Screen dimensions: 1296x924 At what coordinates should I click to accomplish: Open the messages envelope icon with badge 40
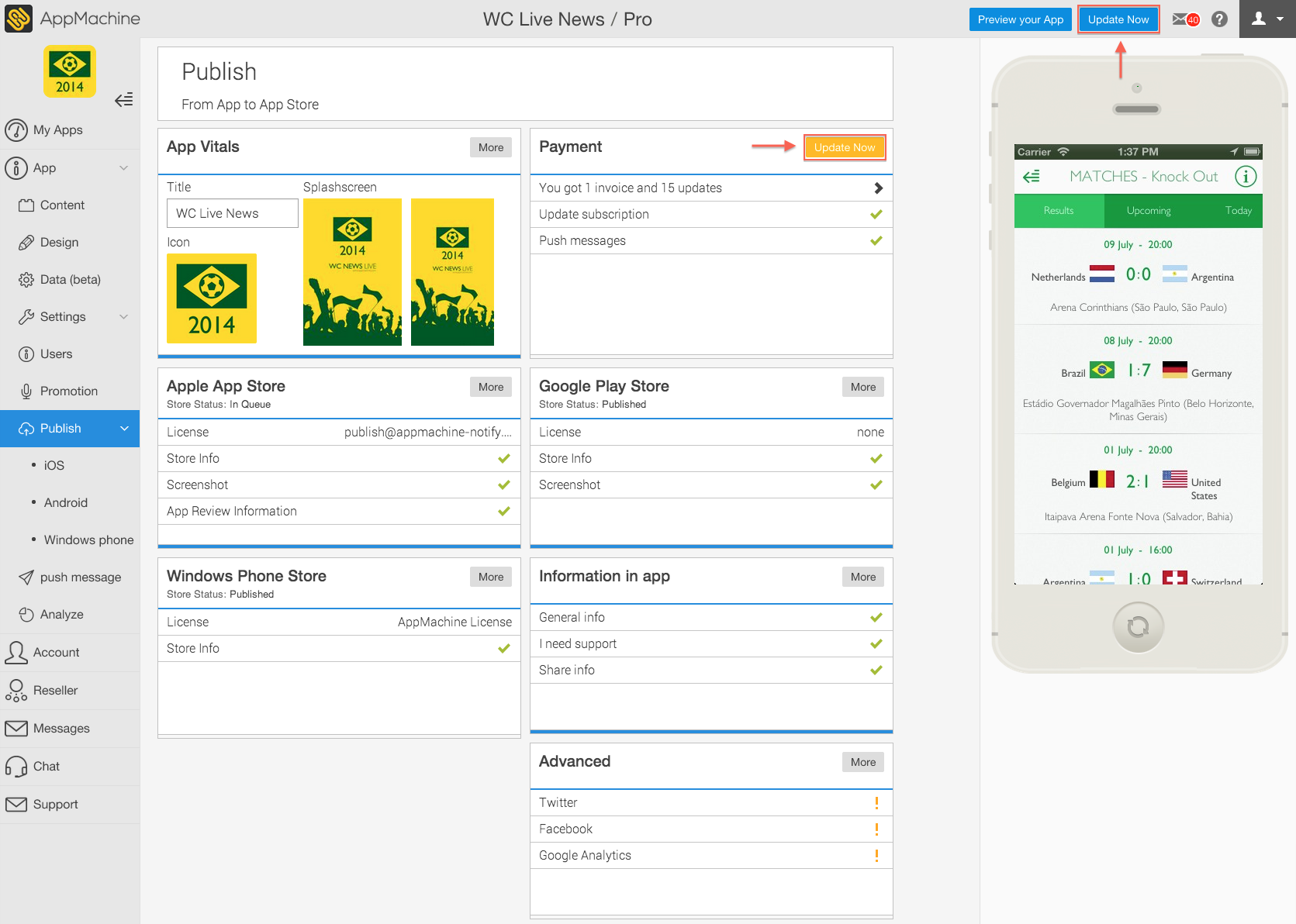tap(1186, 19)
